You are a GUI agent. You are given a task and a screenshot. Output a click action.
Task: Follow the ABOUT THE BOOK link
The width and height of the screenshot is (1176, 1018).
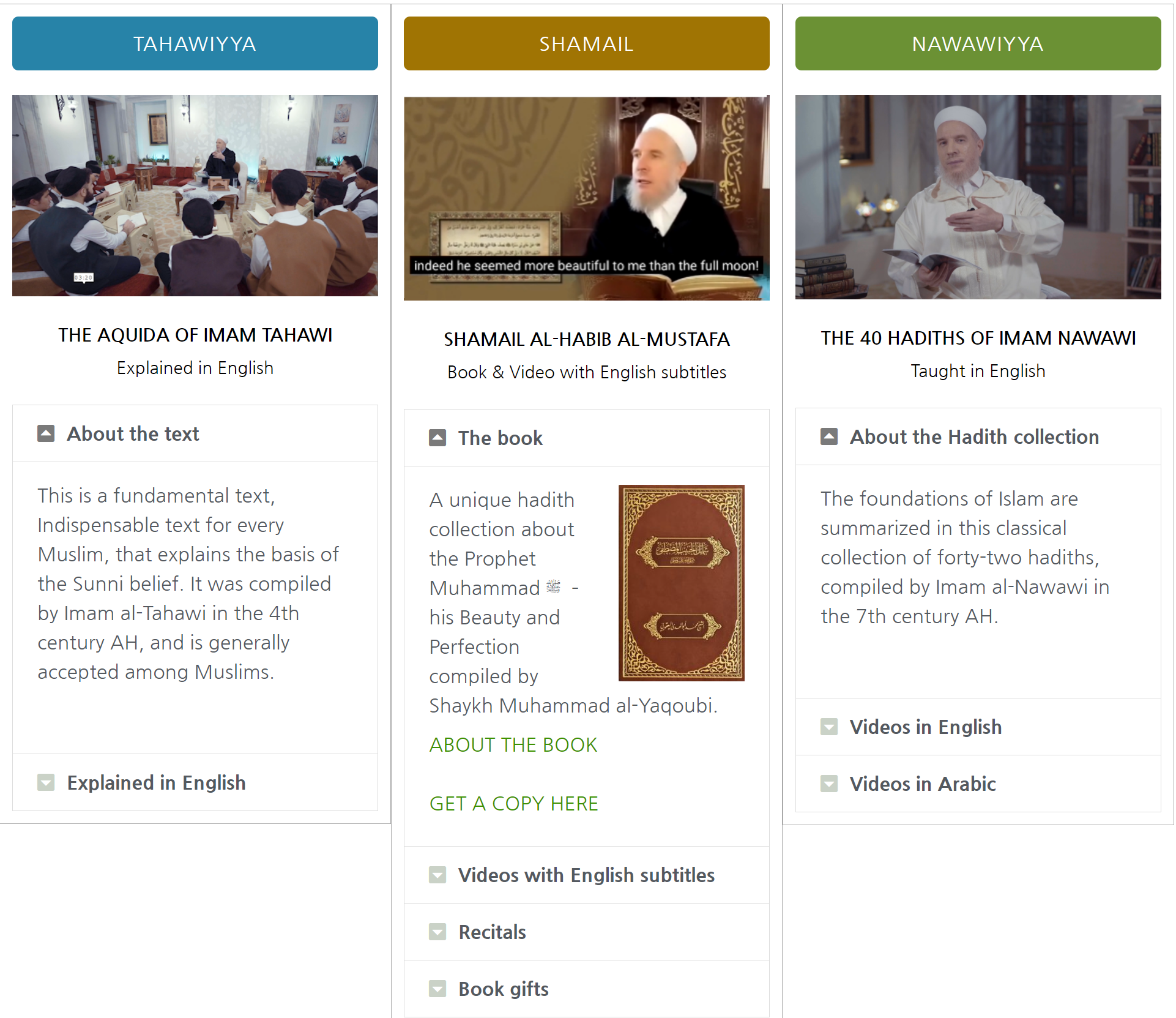click(513, 744)
